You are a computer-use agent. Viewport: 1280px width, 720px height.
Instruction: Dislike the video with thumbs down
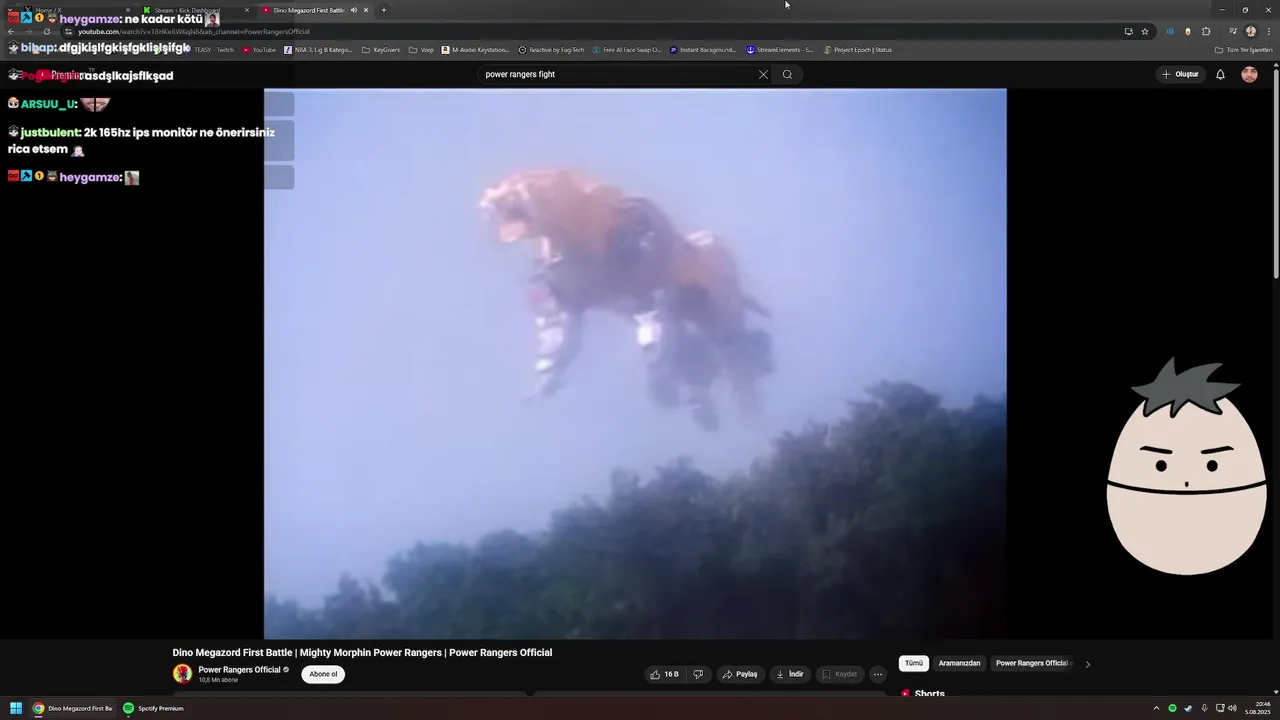(x=698, y=674)
